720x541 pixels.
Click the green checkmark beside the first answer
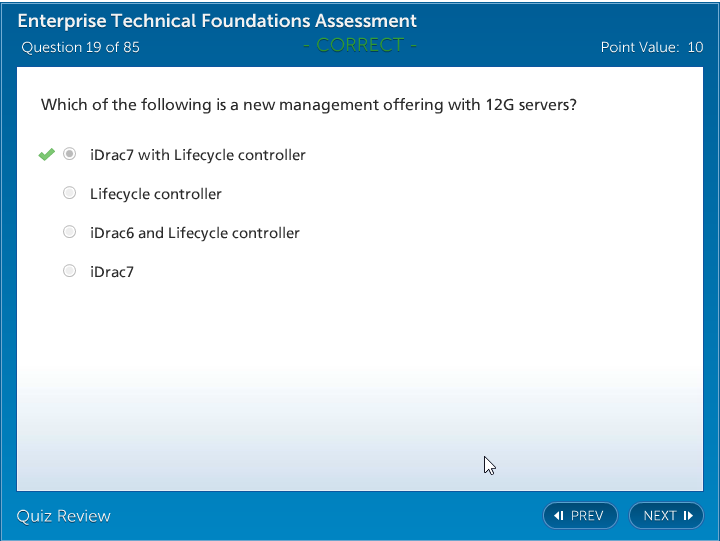(46, 154)
